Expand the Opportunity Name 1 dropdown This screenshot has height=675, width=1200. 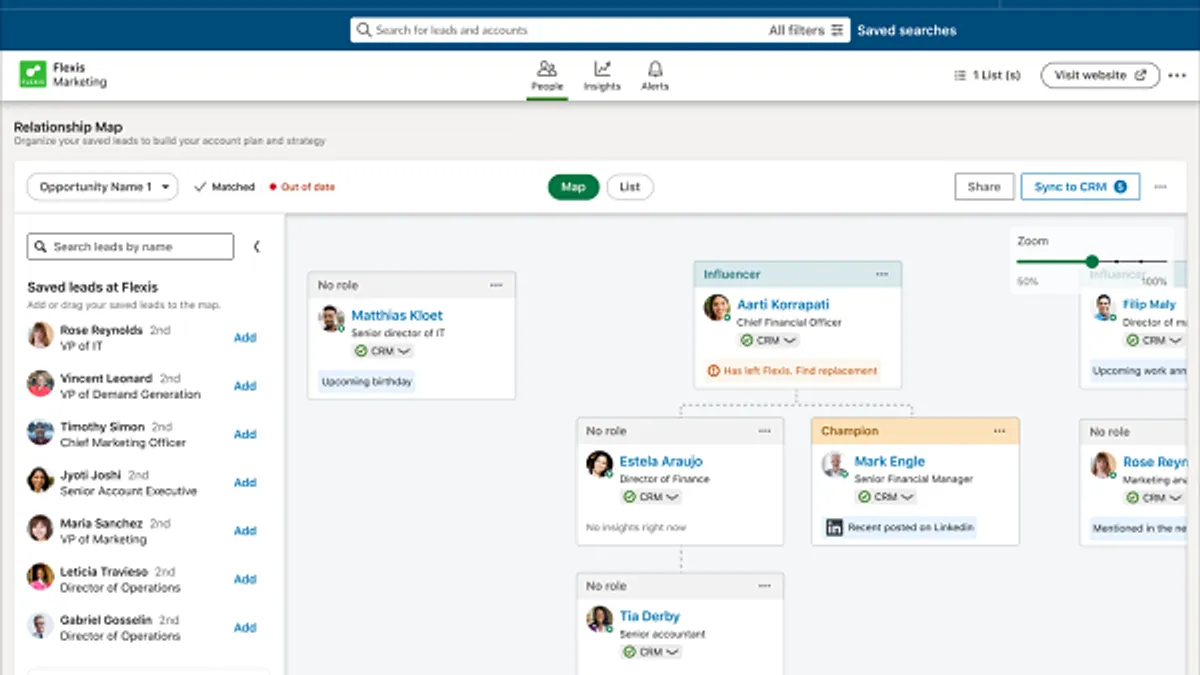(x=102, y=187)
